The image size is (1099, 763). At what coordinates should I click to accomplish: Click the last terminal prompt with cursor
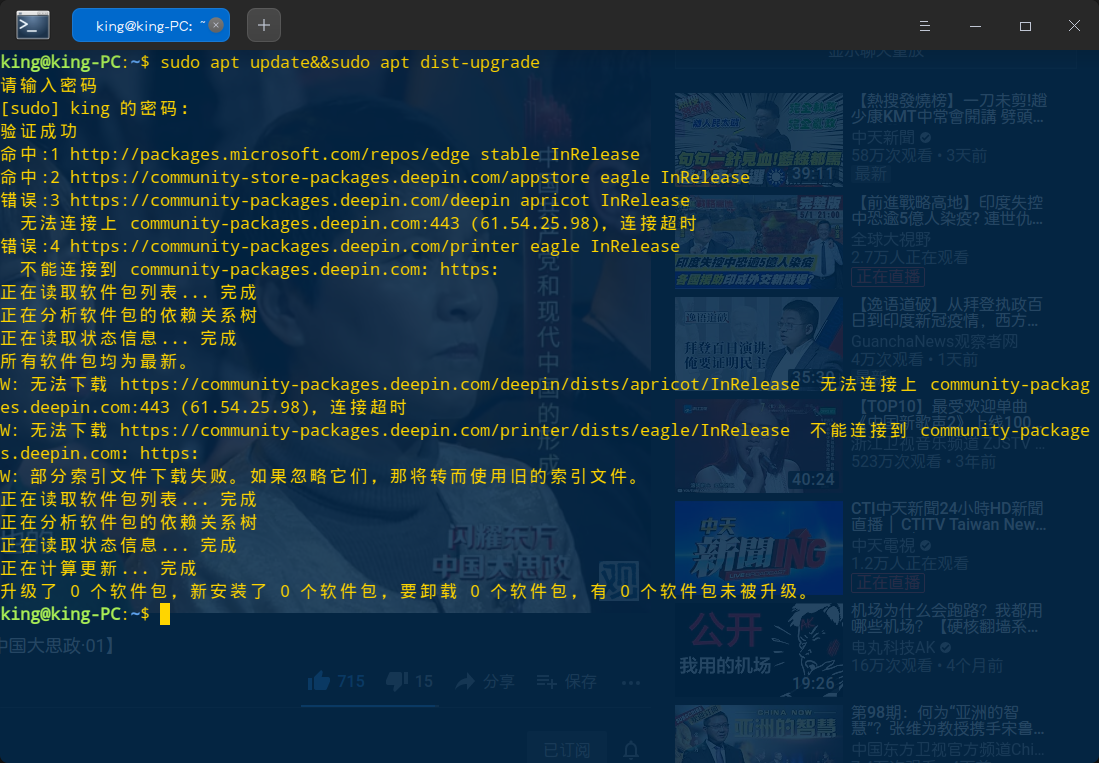tap(85, 614)
